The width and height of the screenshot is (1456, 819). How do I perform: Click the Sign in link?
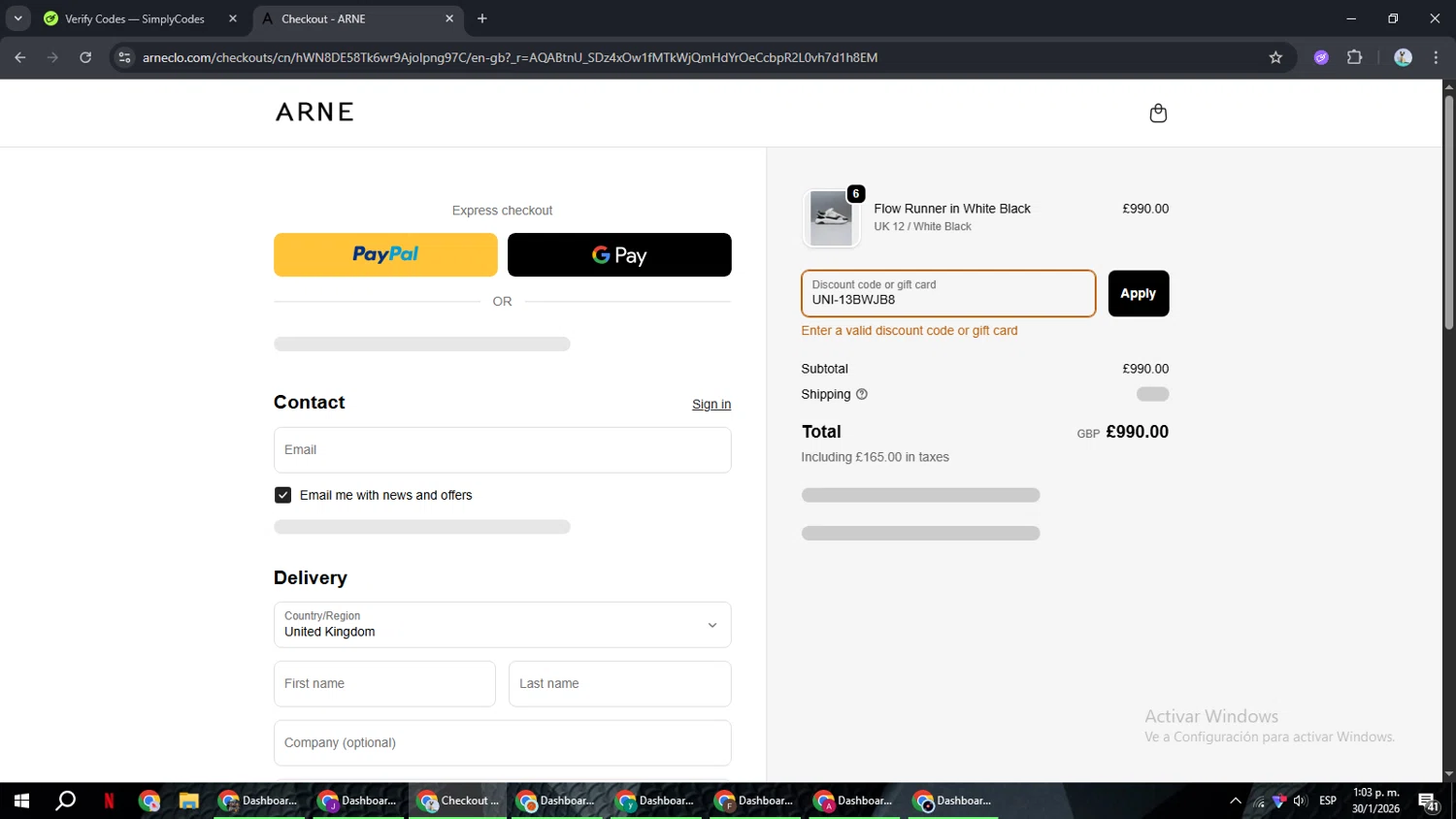(x=711, y=405)
